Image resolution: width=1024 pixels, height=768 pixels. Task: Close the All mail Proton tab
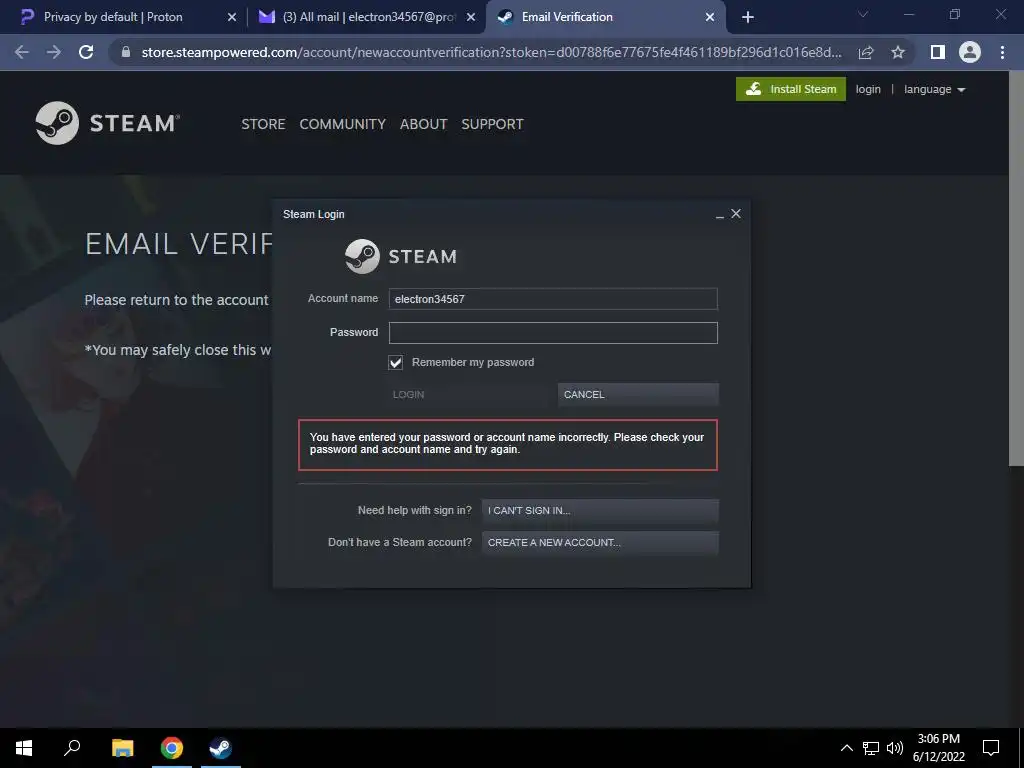[x=471, y=17]
